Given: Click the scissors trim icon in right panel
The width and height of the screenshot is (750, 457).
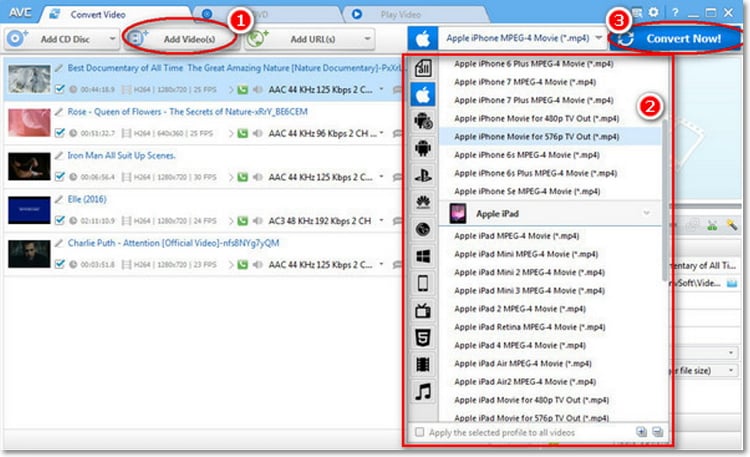Looking at the screenshot, I should (712, 224).
